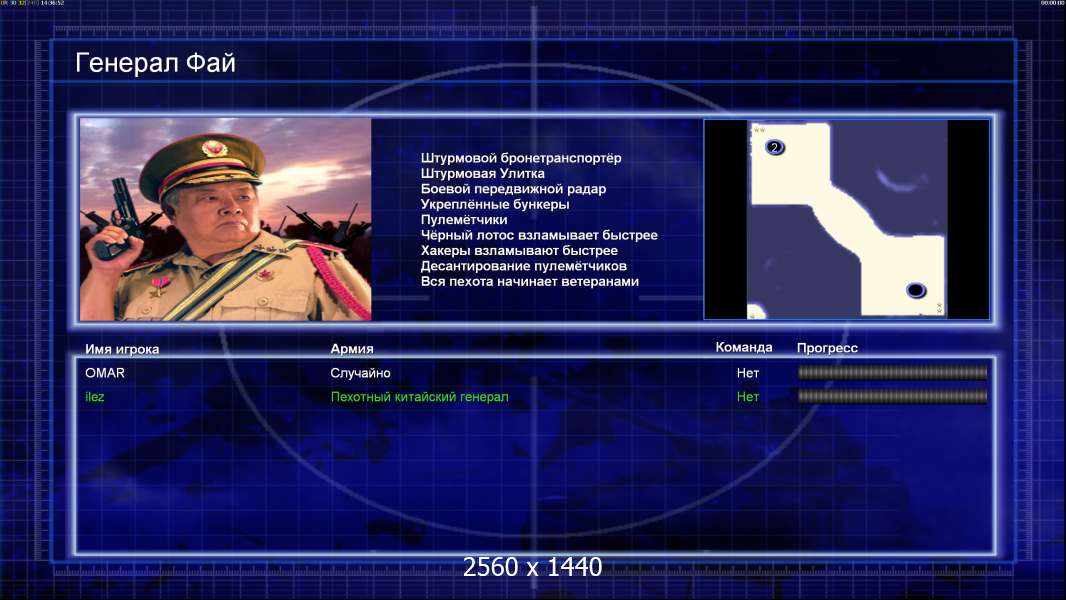Select start position marker 2 on map

pos(774,147)
